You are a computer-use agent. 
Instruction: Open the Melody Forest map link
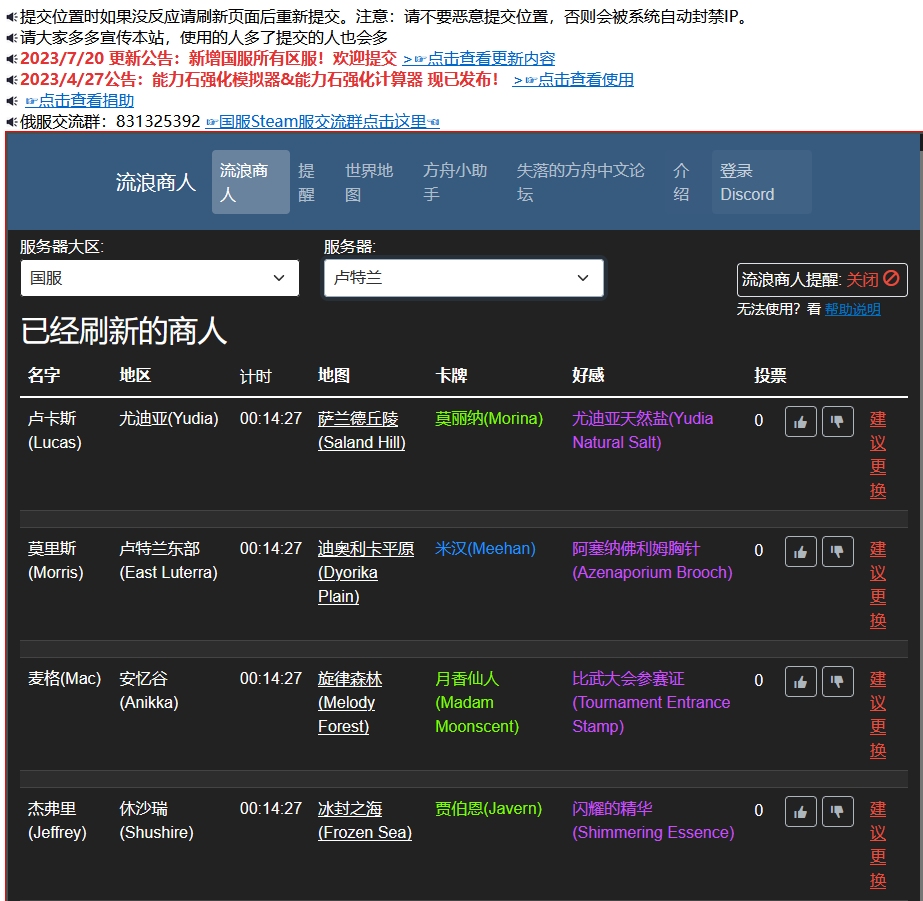point(350,702)
